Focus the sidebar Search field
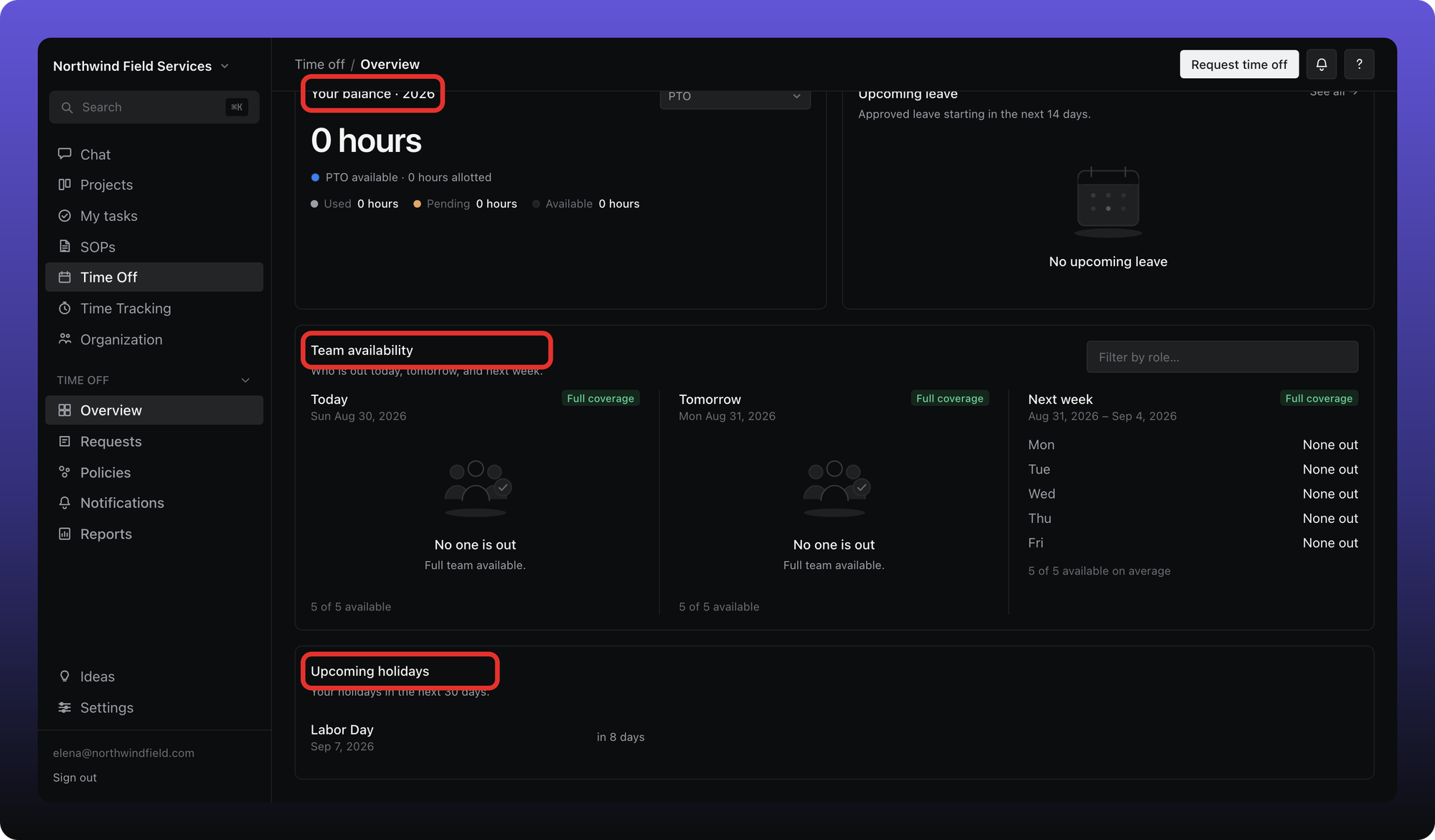This screenshot has width=1435, height=840. pyautogui.click(x=154, y=107)
